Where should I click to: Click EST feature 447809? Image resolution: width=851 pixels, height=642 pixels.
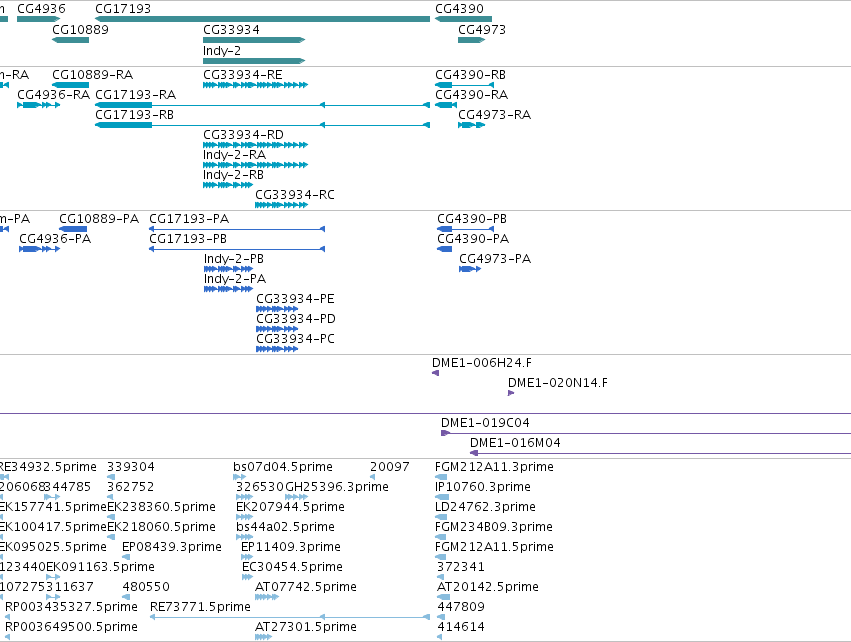click(461, 607)
